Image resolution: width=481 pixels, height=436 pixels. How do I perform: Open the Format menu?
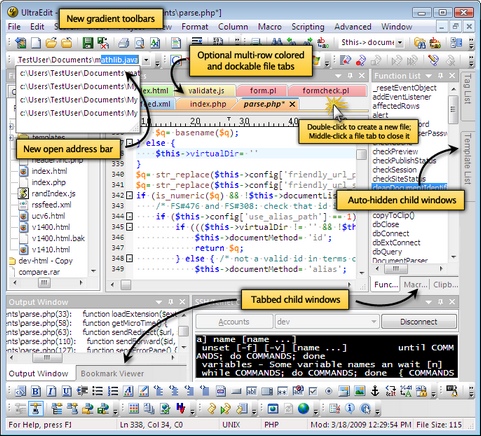[195, 27]
